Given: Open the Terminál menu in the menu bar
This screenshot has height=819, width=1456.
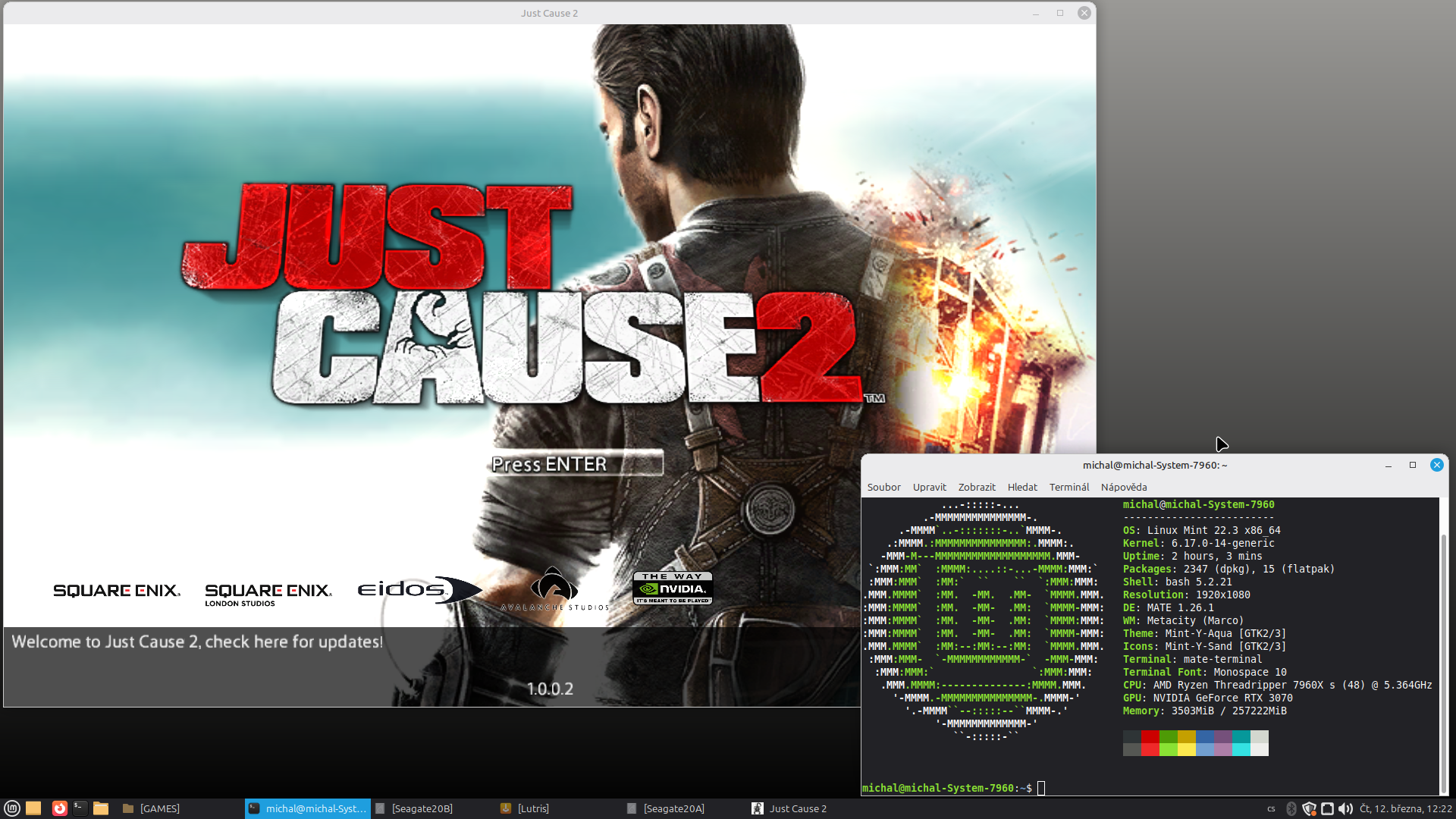Looking at the screenshot, I should pos(1068,487).
